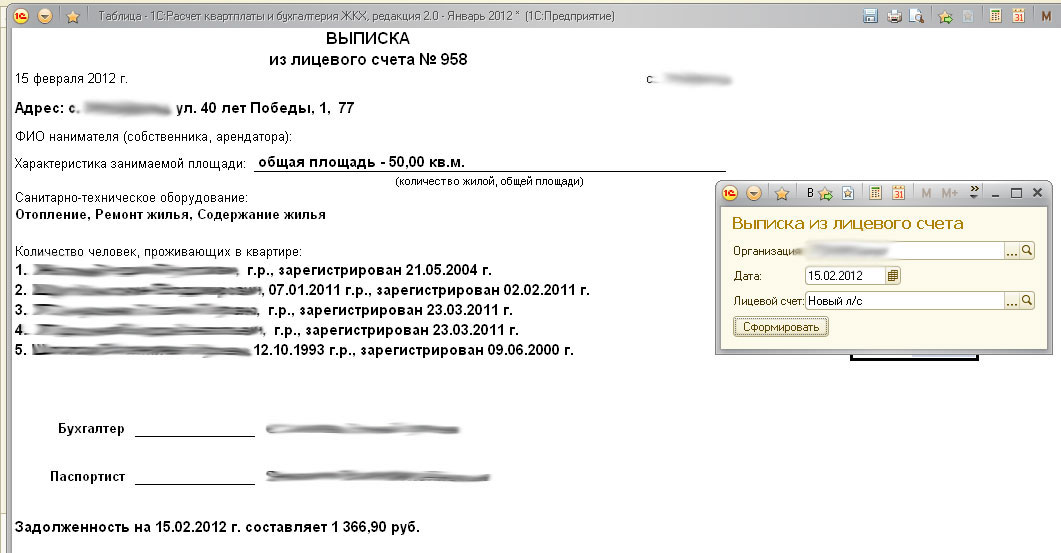Open main menu dropdown in Выписка dialog
Screen dimensions: 1061x553
point(754,194)
